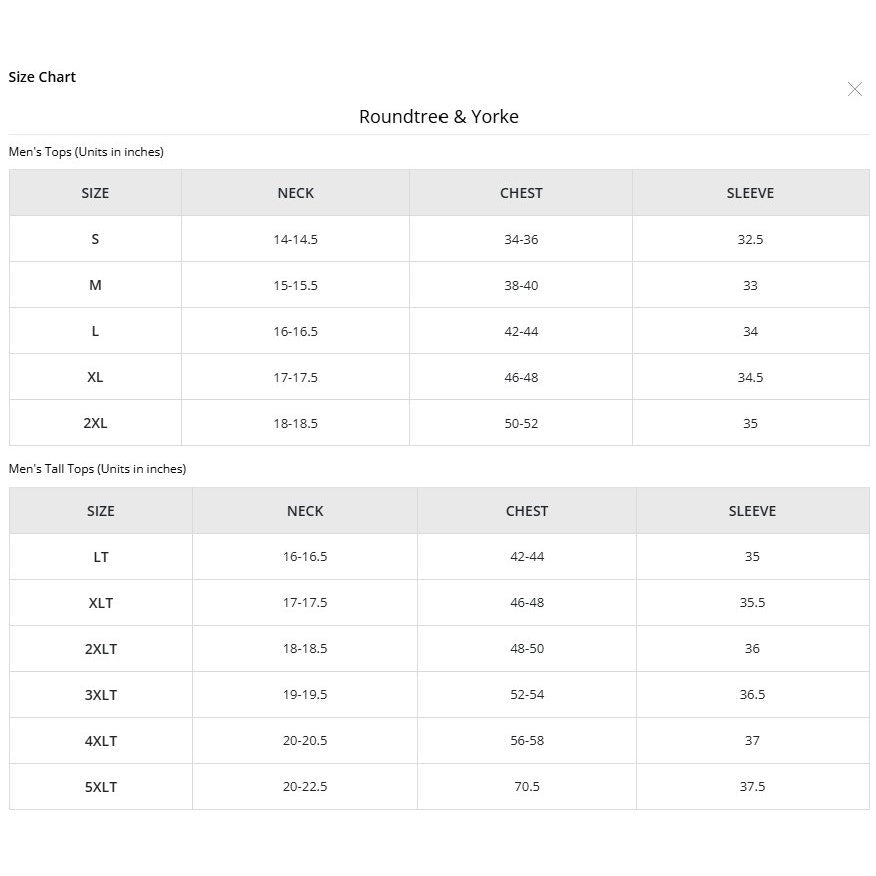Pick the 5XLT size cell

pyautogui.click(x=101, y=787)
